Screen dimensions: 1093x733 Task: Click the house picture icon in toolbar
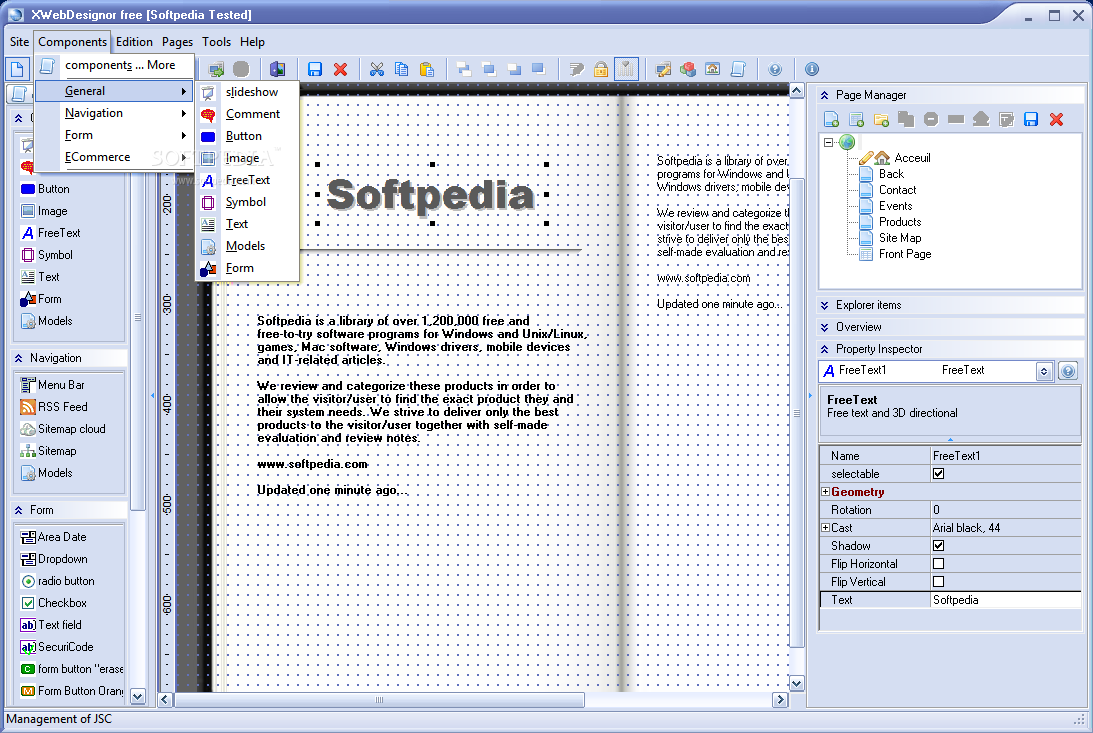712,69
